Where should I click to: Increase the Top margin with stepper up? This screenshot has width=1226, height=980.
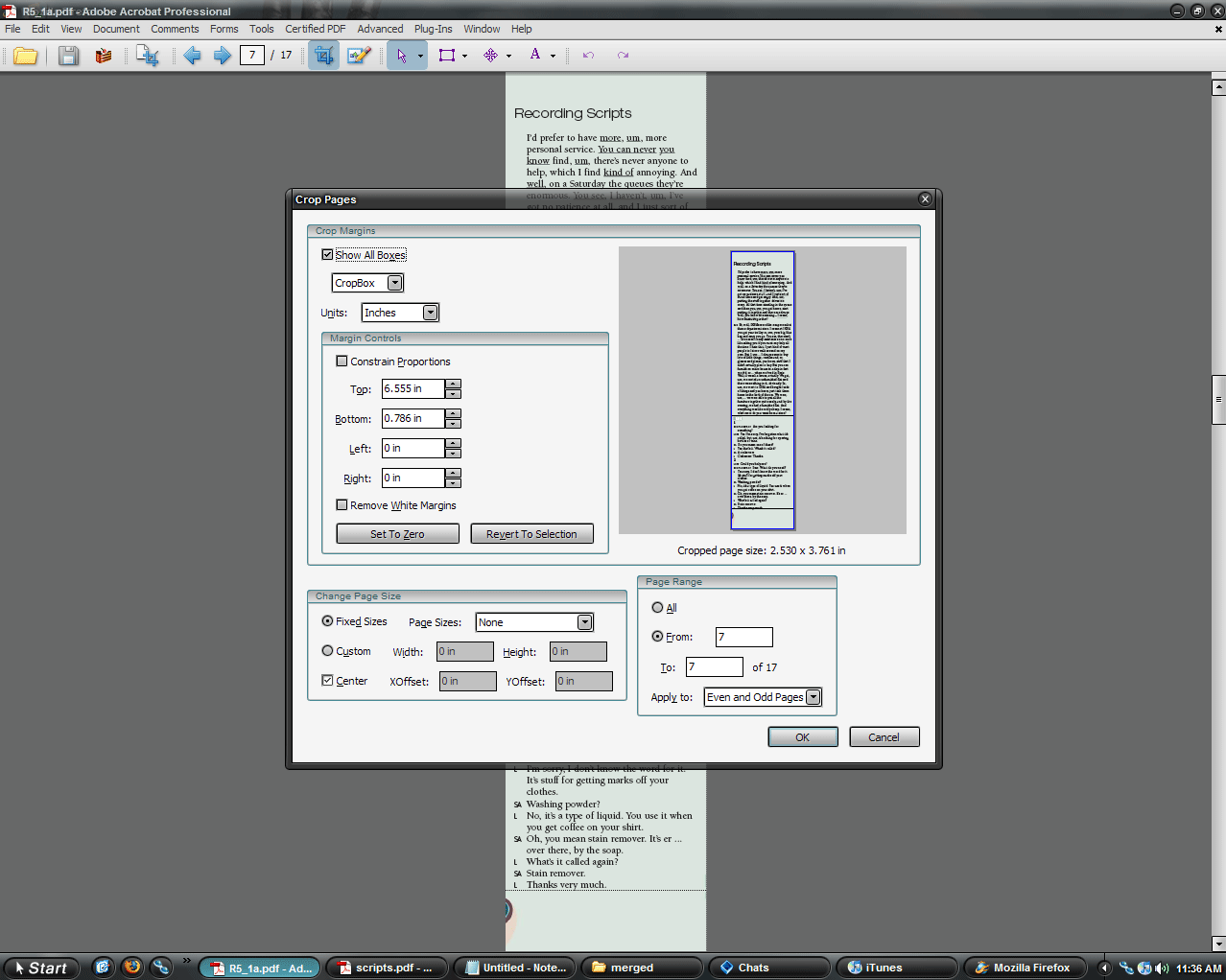pyautogui.click(x=454, y=384)
